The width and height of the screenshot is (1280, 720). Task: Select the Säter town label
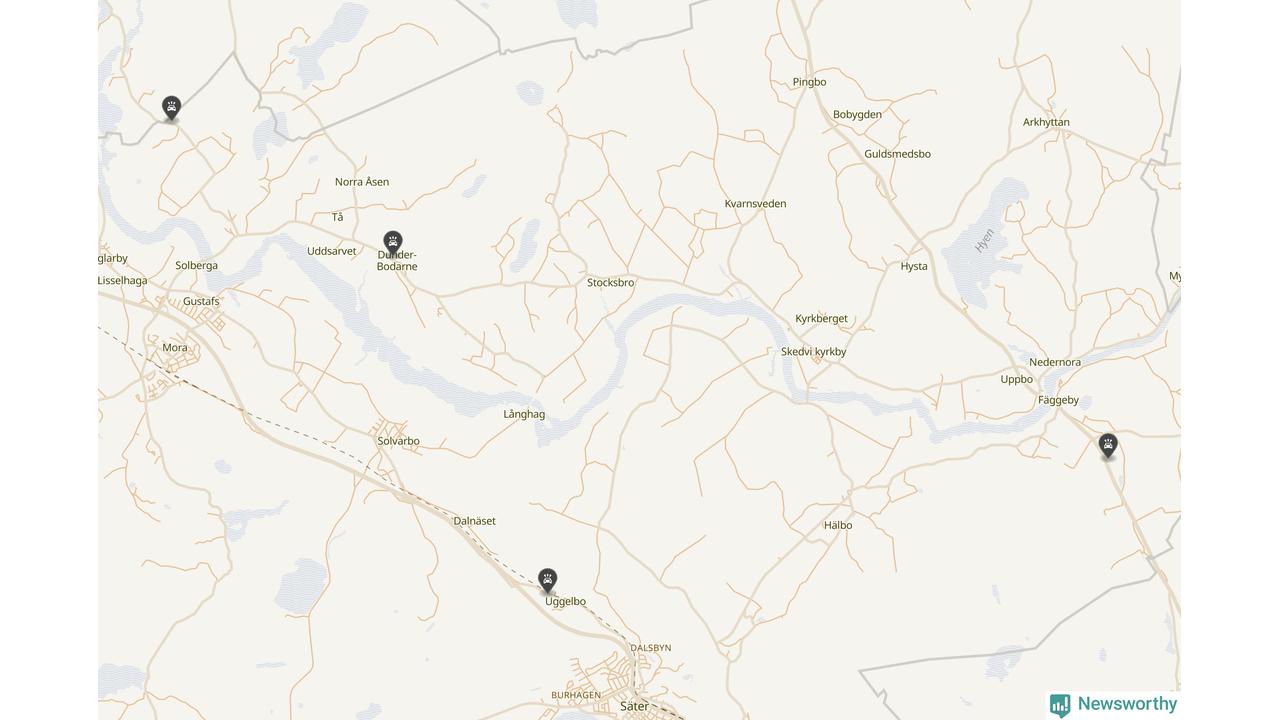tap(634, 706)
